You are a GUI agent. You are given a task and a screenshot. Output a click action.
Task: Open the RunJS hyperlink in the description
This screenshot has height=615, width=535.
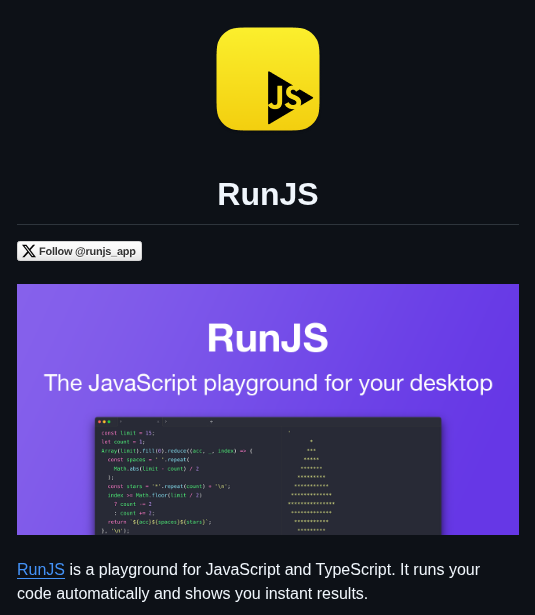pos(41,570)
